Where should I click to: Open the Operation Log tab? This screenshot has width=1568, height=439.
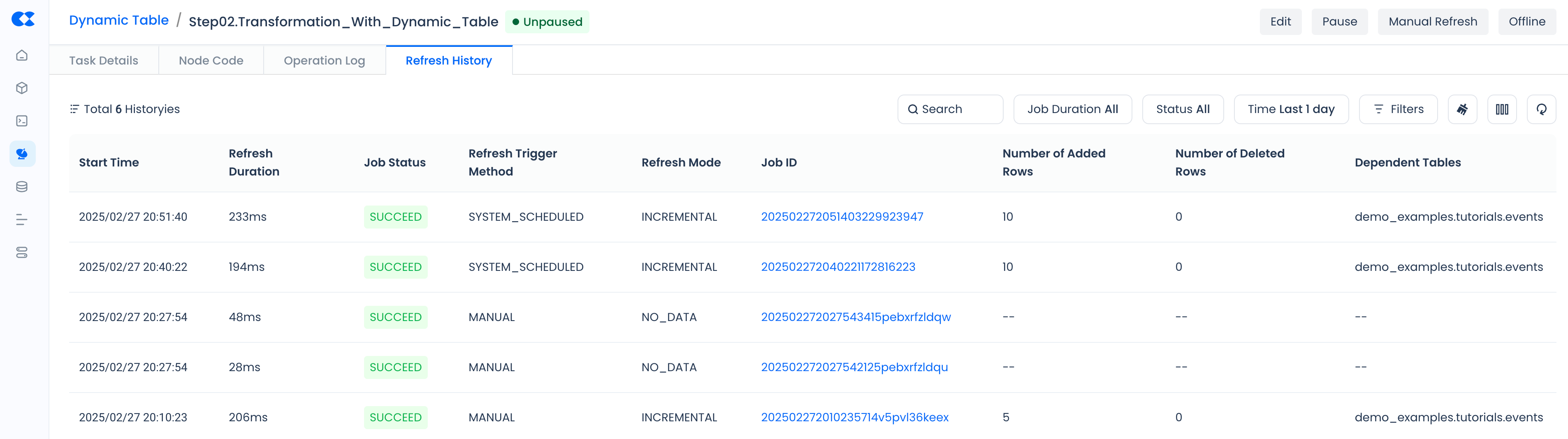tap(324, 61)
